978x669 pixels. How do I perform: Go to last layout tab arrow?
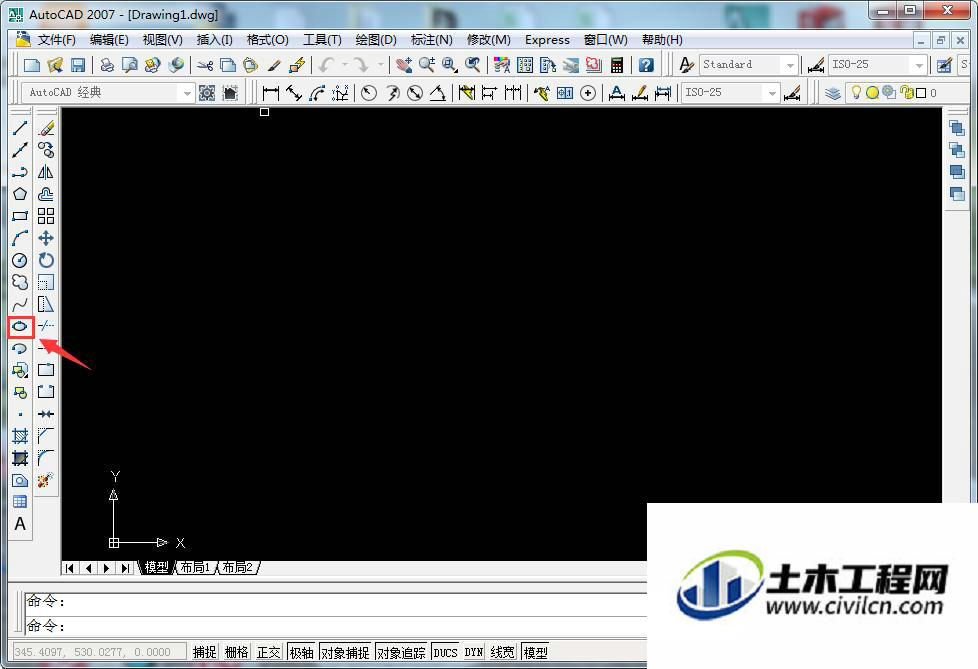pyautogui.click(x=125, y=568)
